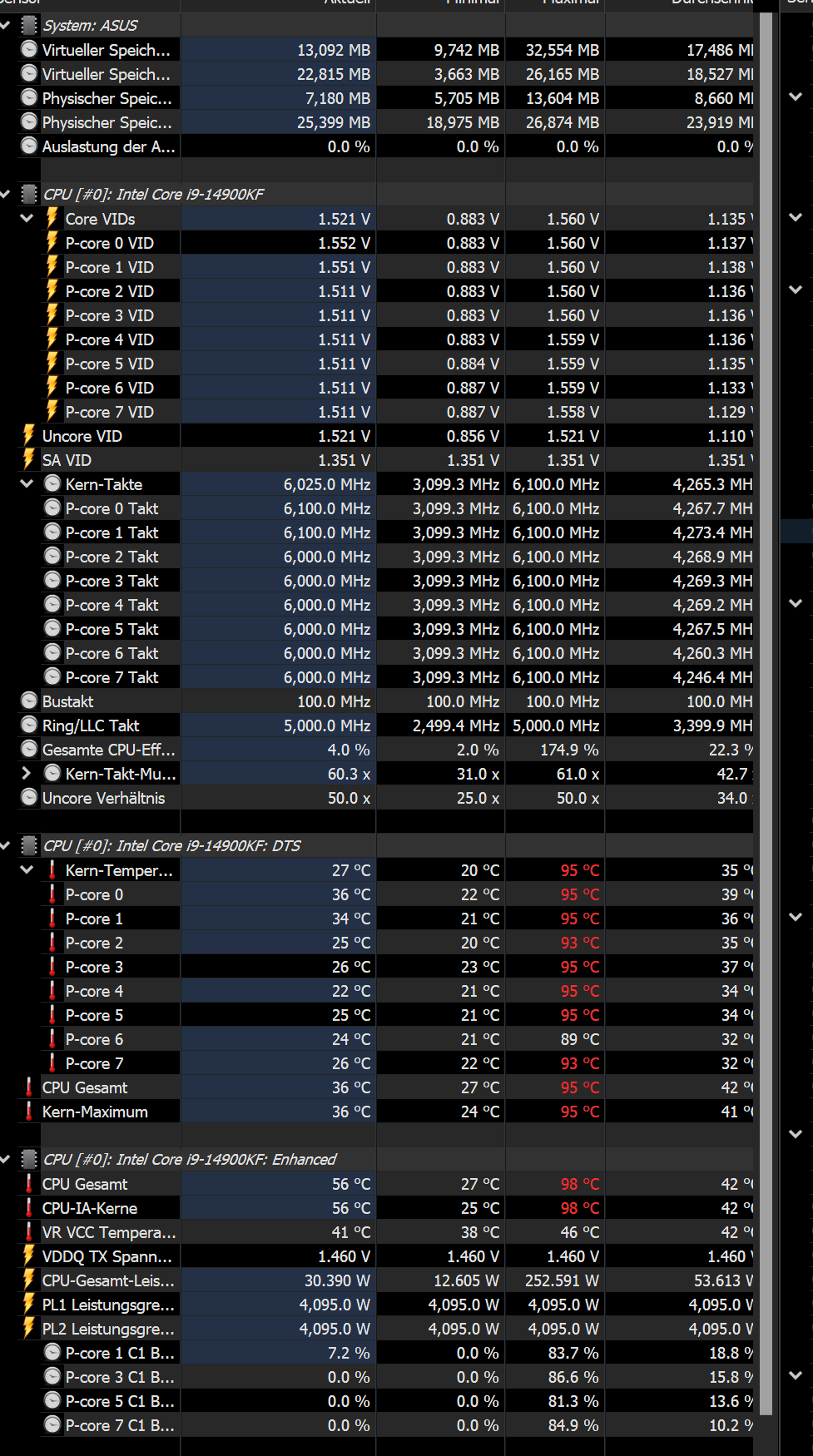This screenshot has width=813, height=1456.
Task: Click the 60.3 x multiplier value
Action: coord(349,774)
